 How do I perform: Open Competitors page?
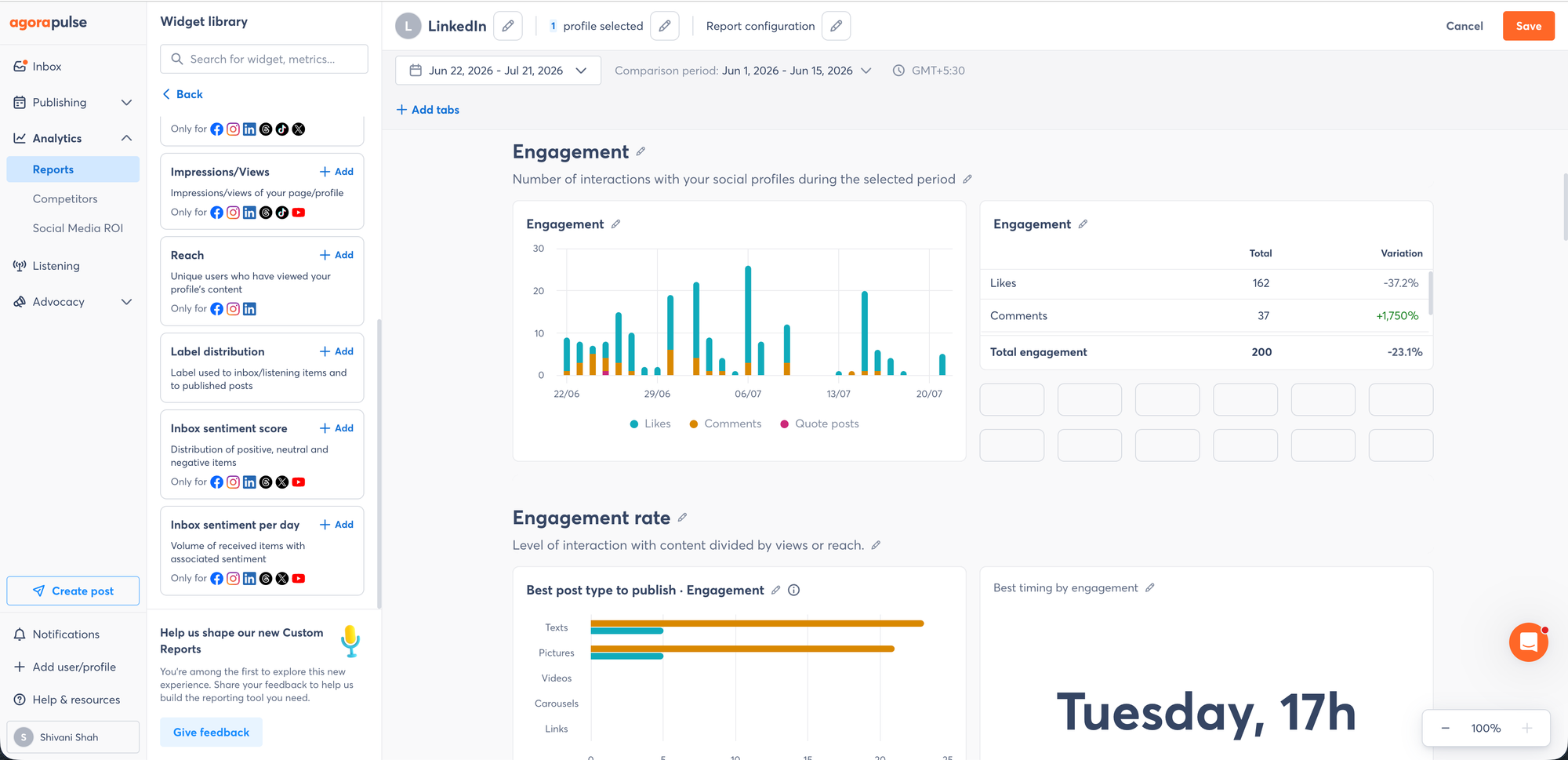tap(65, 199)
